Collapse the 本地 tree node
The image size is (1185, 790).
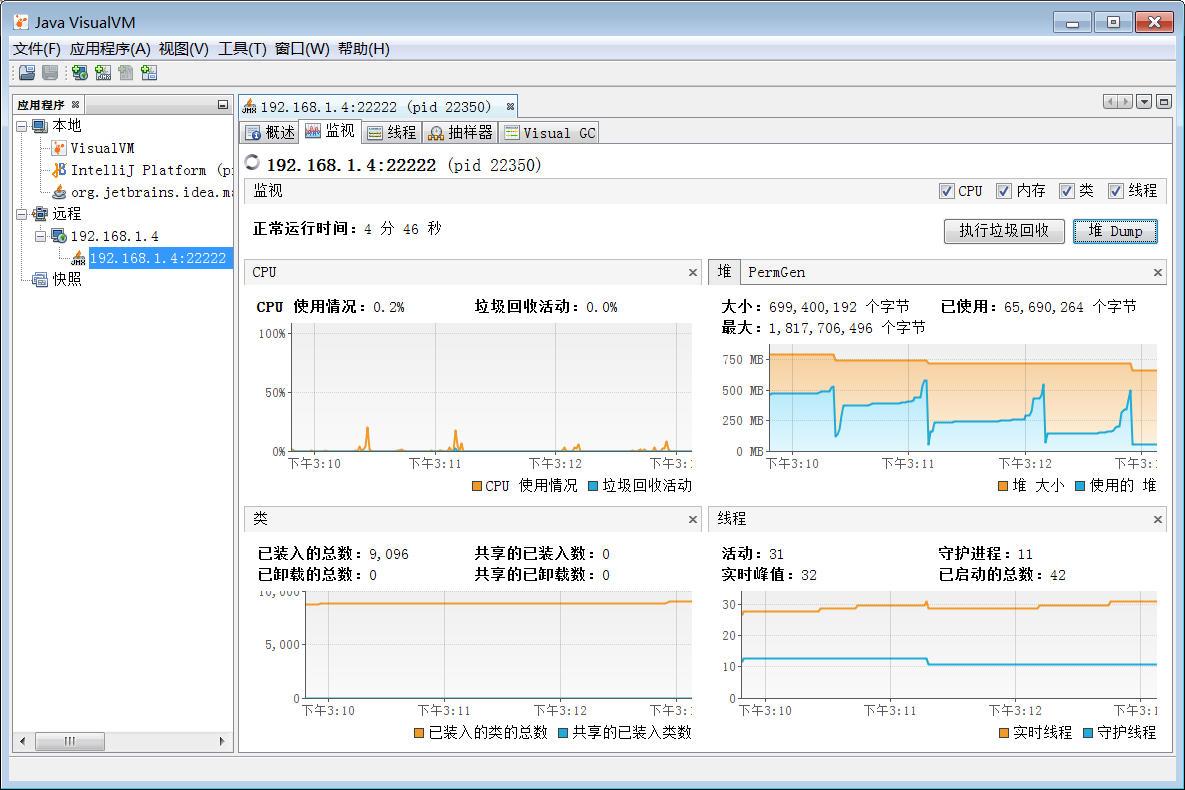[22, 126]
